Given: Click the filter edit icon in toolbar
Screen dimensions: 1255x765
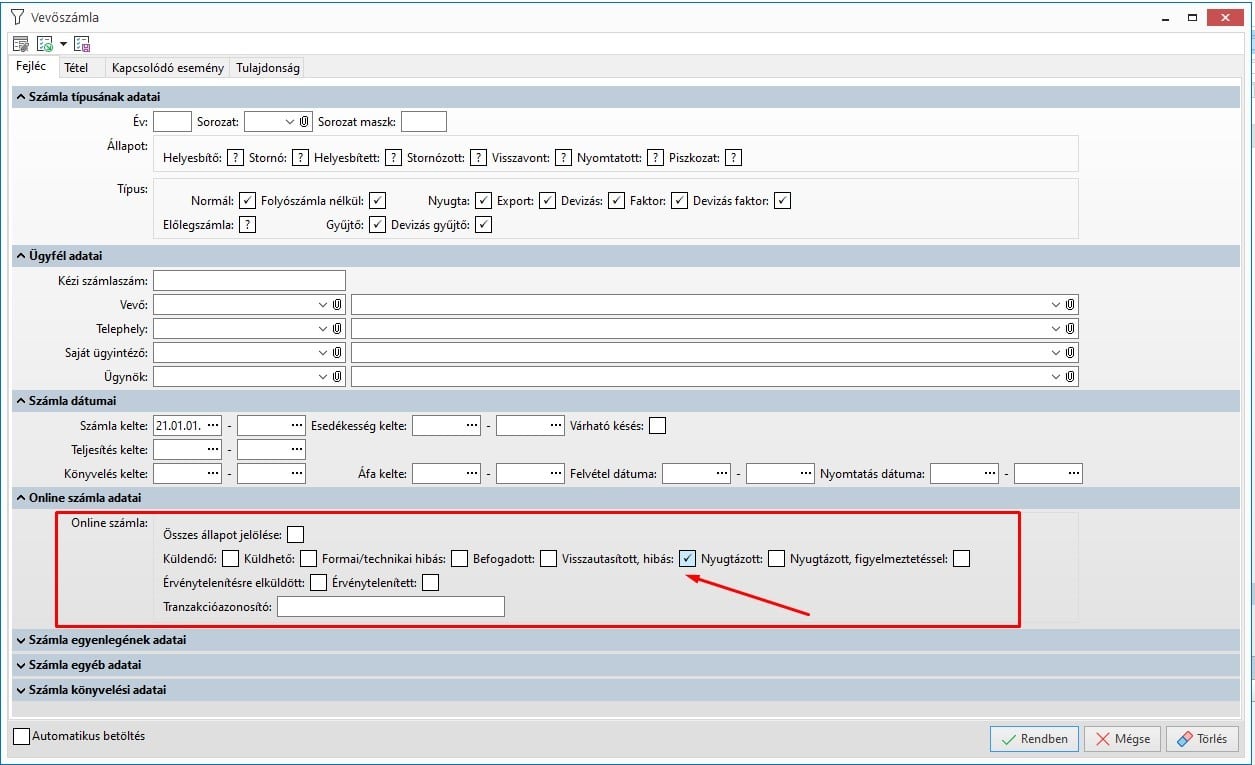Looking at the screenshot, I should click(x=20, y=44).
